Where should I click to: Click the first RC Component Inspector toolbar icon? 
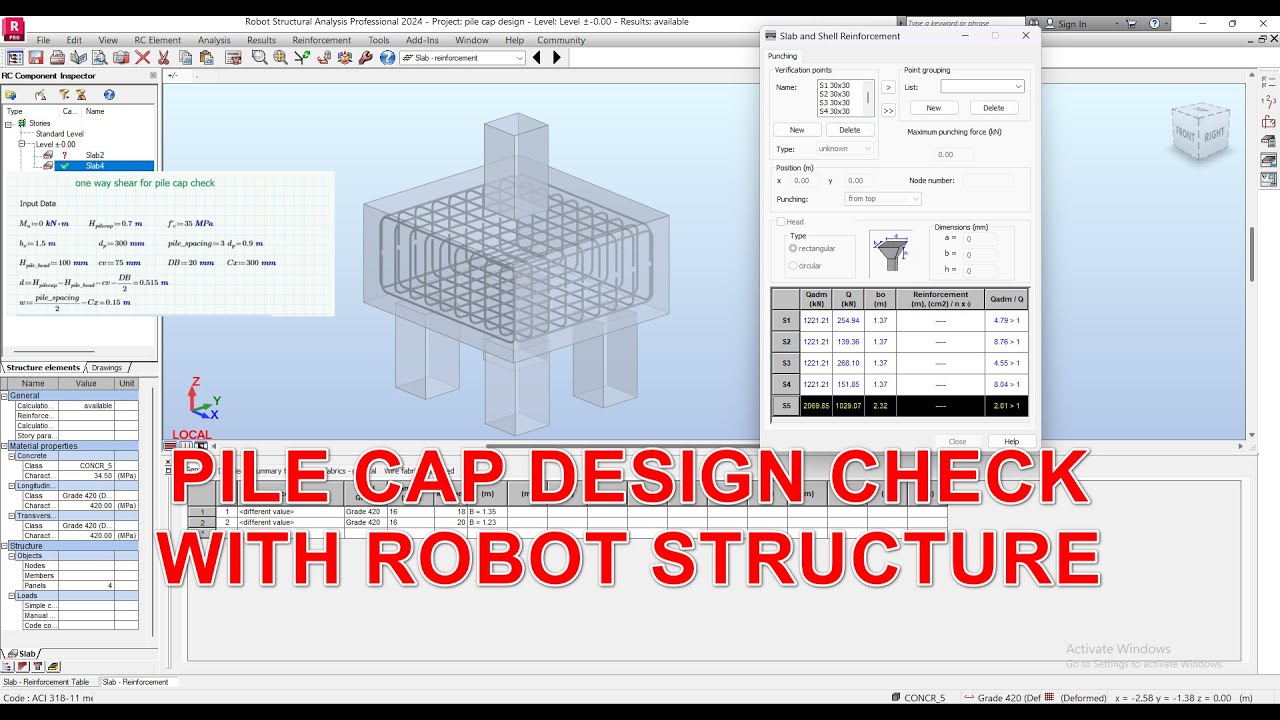pos(11,95)
